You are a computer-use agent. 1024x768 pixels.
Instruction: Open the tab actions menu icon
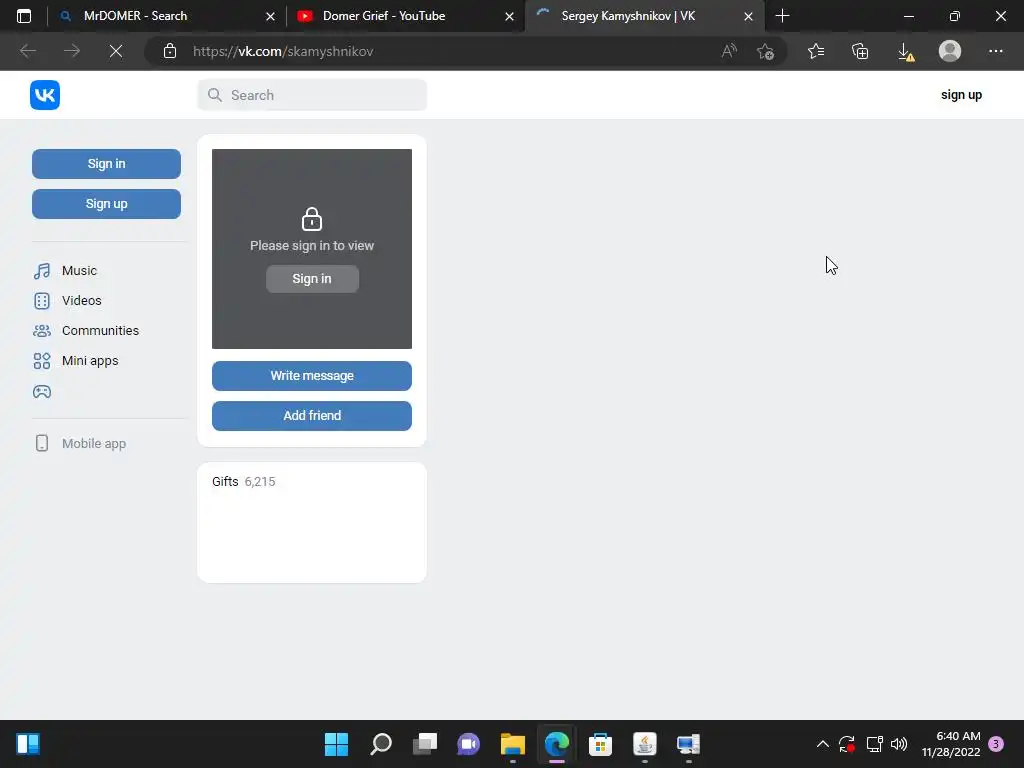point(24,16)
